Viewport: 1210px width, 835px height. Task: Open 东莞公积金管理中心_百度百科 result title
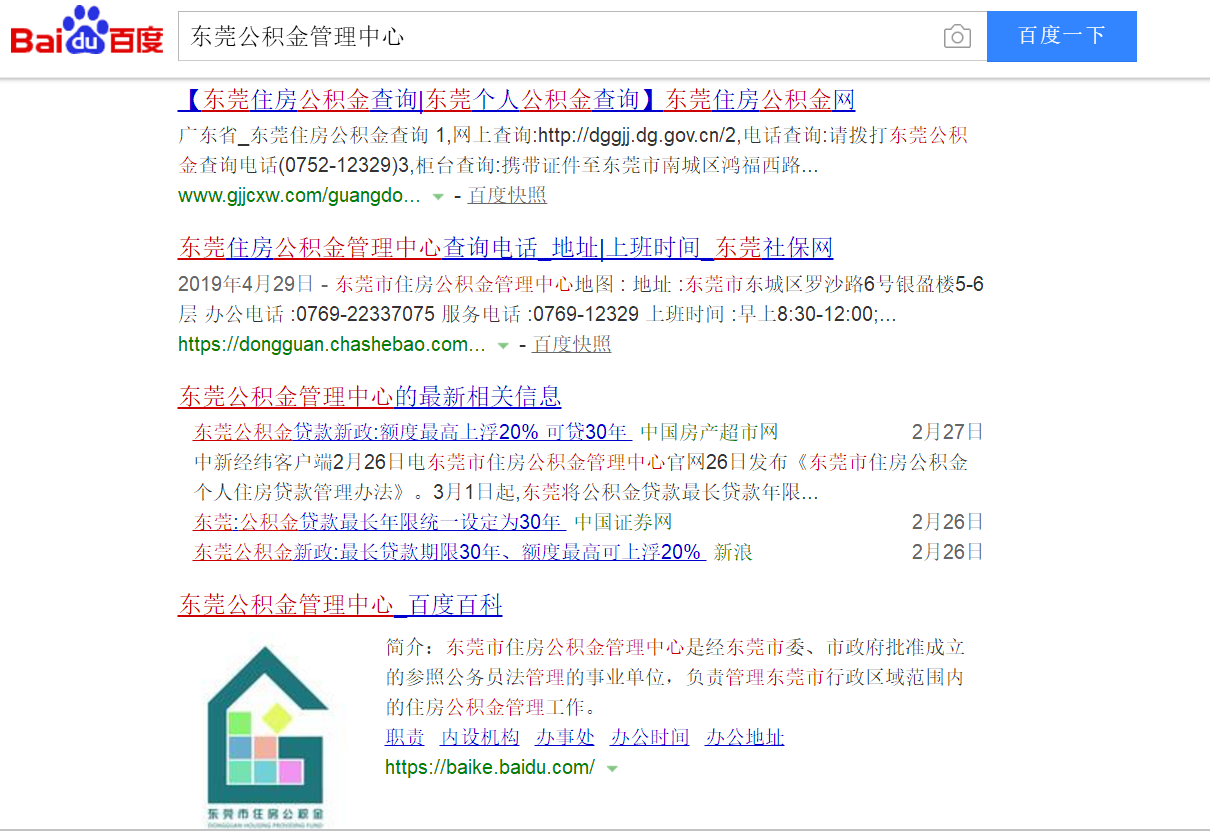(x=339, y=605)
